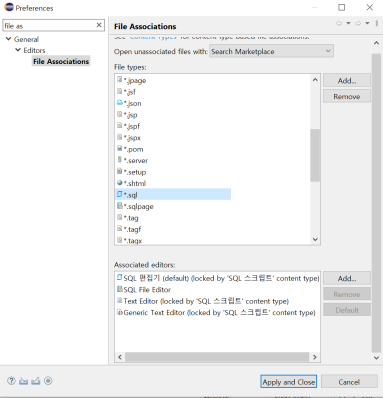Select the Generic Text Editor entry
This screenshot has height=398, width=383.
(216, 312)
